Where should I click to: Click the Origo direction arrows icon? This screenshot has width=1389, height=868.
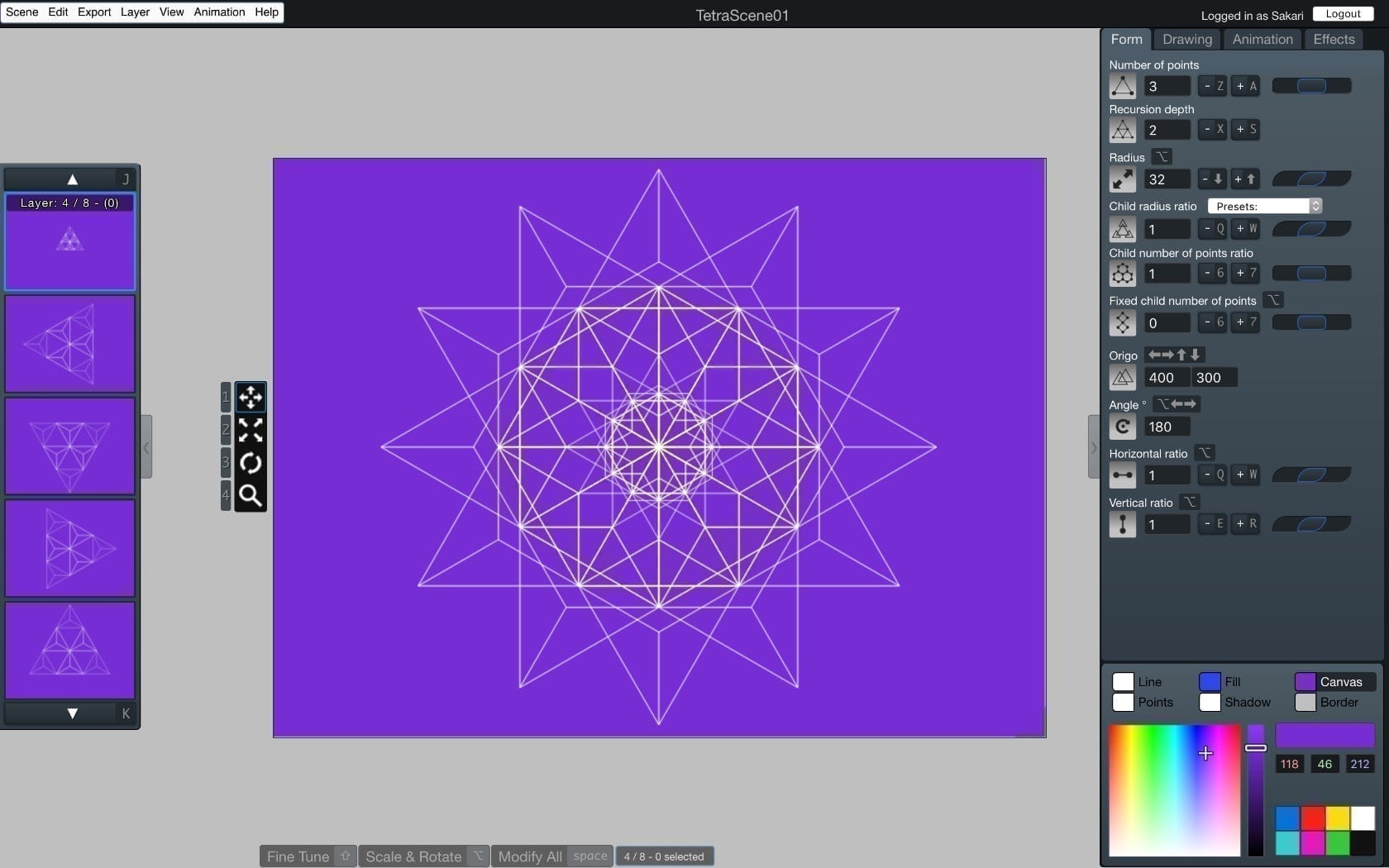pyautogui.click(x=1174, y=355)
